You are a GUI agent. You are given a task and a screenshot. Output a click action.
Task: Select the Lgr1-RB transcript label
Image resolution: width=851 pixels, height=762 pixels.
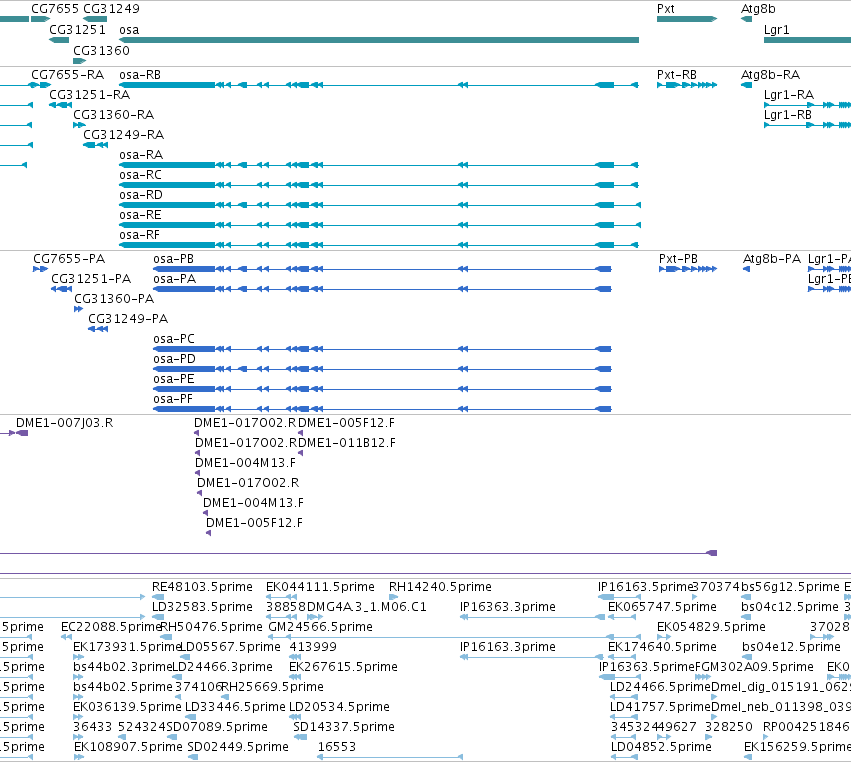[788, 115]
